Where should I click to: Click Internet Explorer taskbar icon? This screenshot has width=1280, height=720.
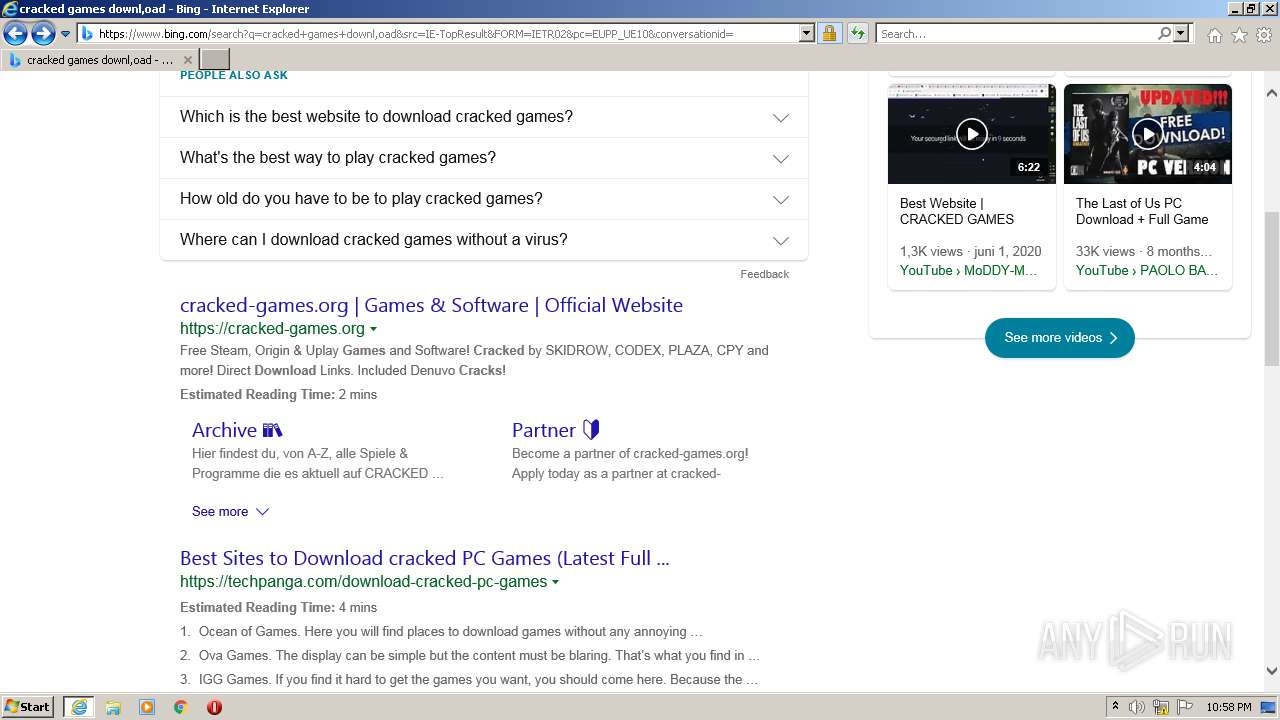(79, 707)
